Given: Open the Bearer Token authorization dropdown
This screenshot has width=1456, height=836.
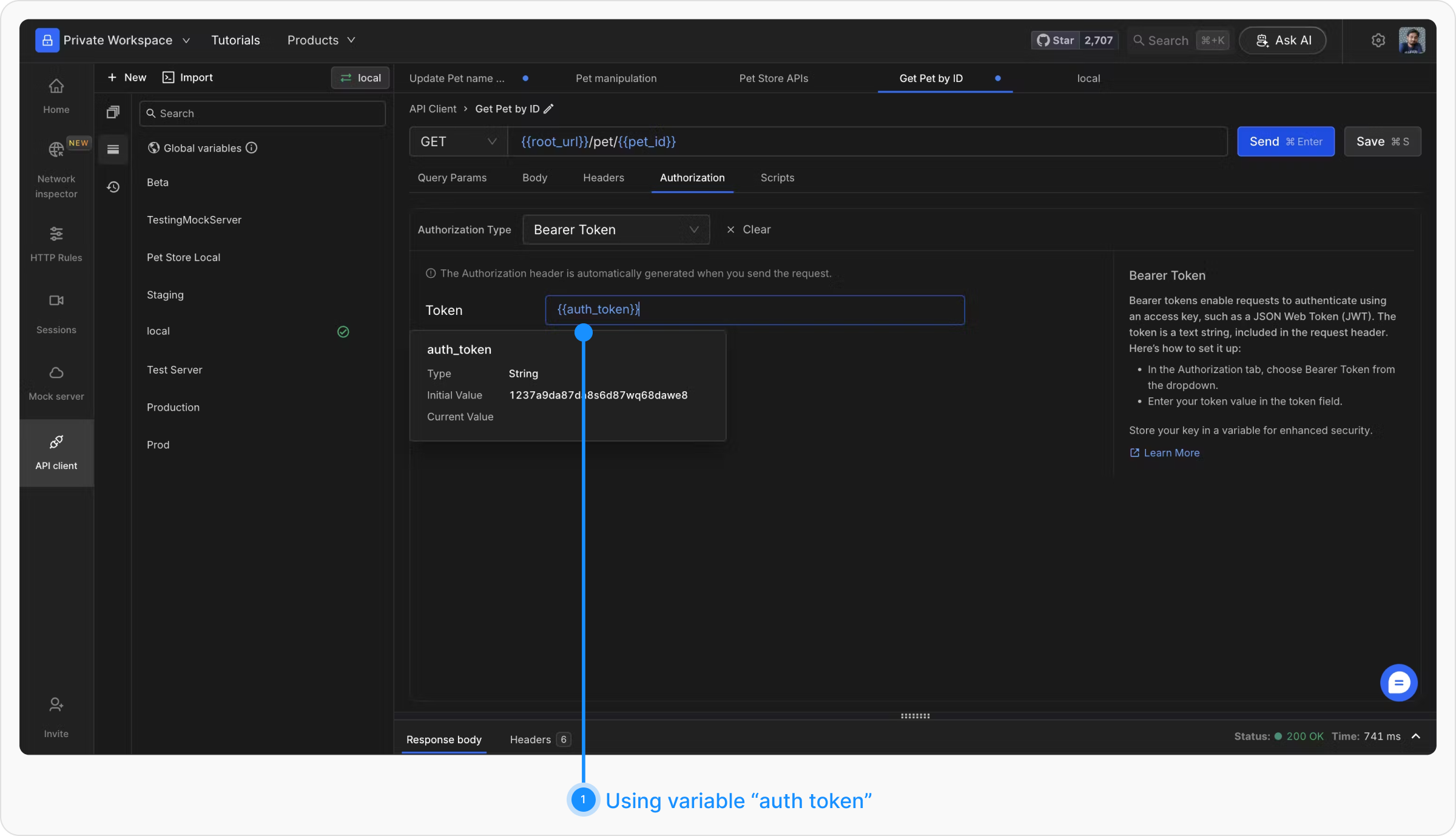Looking at the screenshot, I should click(616, 230).
